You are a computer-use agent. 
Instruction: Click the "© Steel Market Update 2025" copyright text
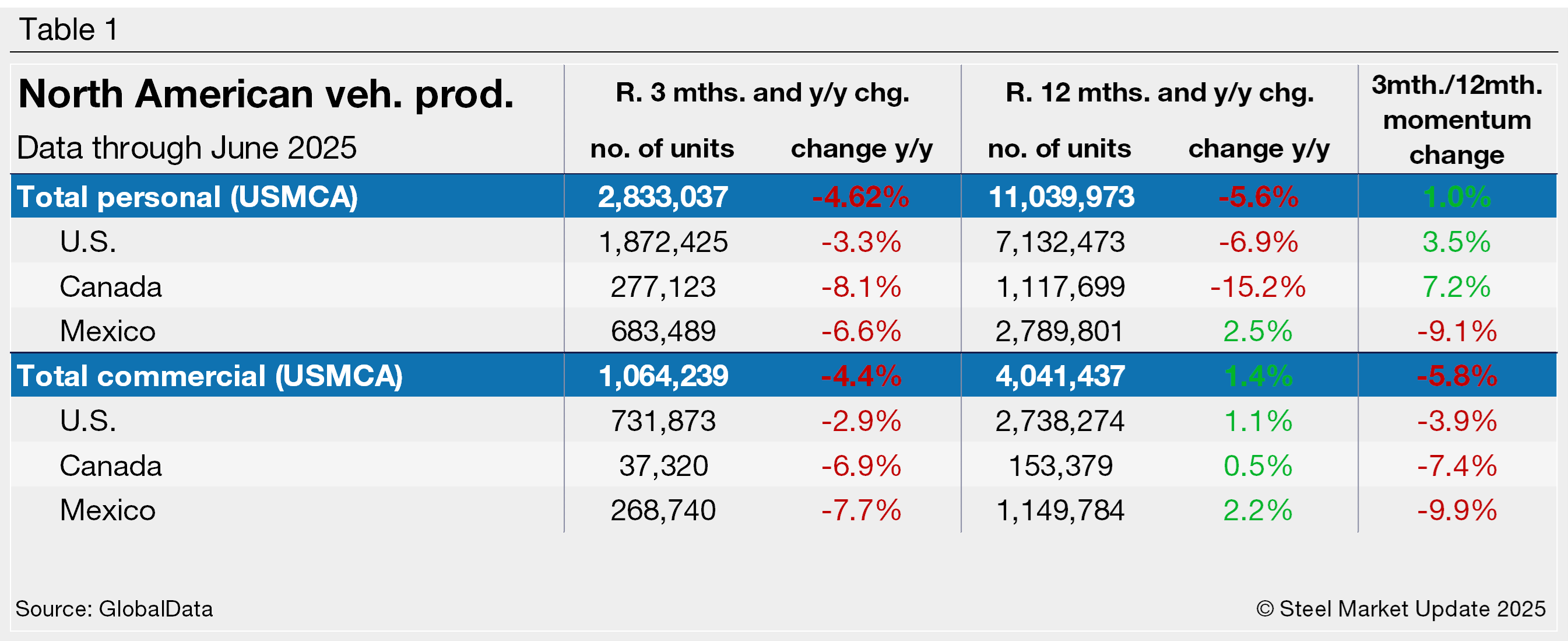click(x=1401, y=609)
